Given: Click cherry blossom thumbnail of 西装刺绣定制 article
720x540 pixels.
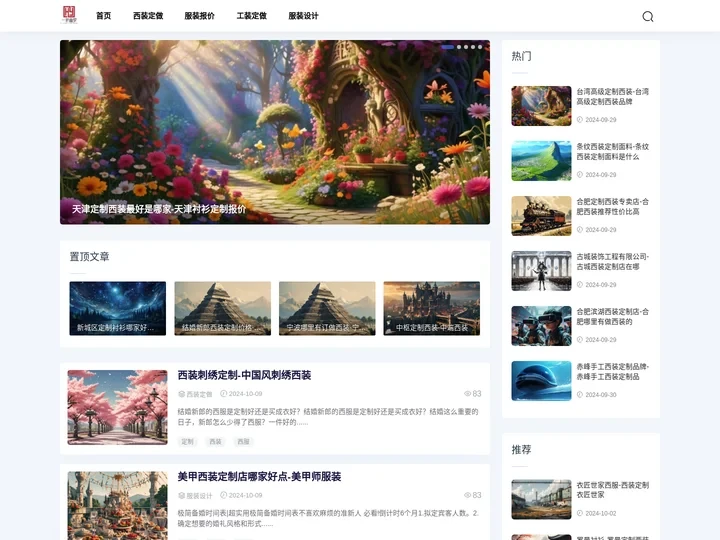Looking at the screenshot, I should click(x=118, y=407).
